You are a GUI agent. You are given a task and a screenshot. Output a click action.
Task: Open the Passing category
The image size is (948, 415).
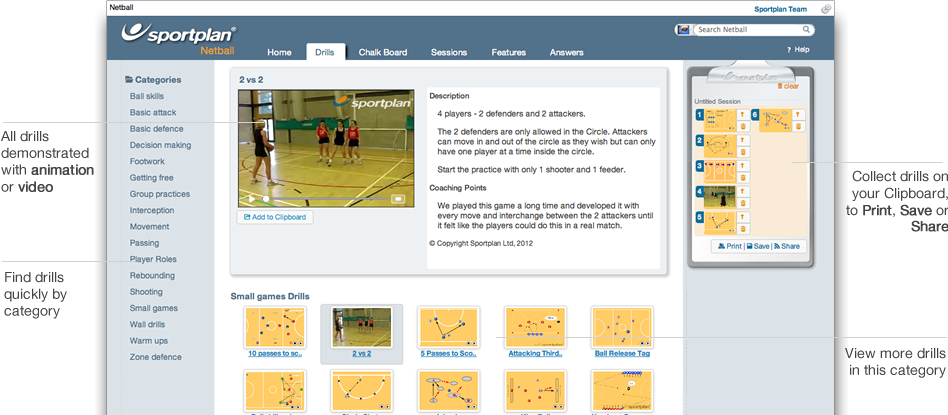click(144, 243)
